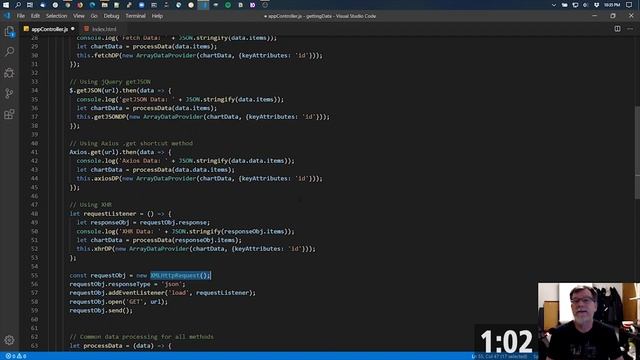Open the Edit menu

(x=35, y=16)
